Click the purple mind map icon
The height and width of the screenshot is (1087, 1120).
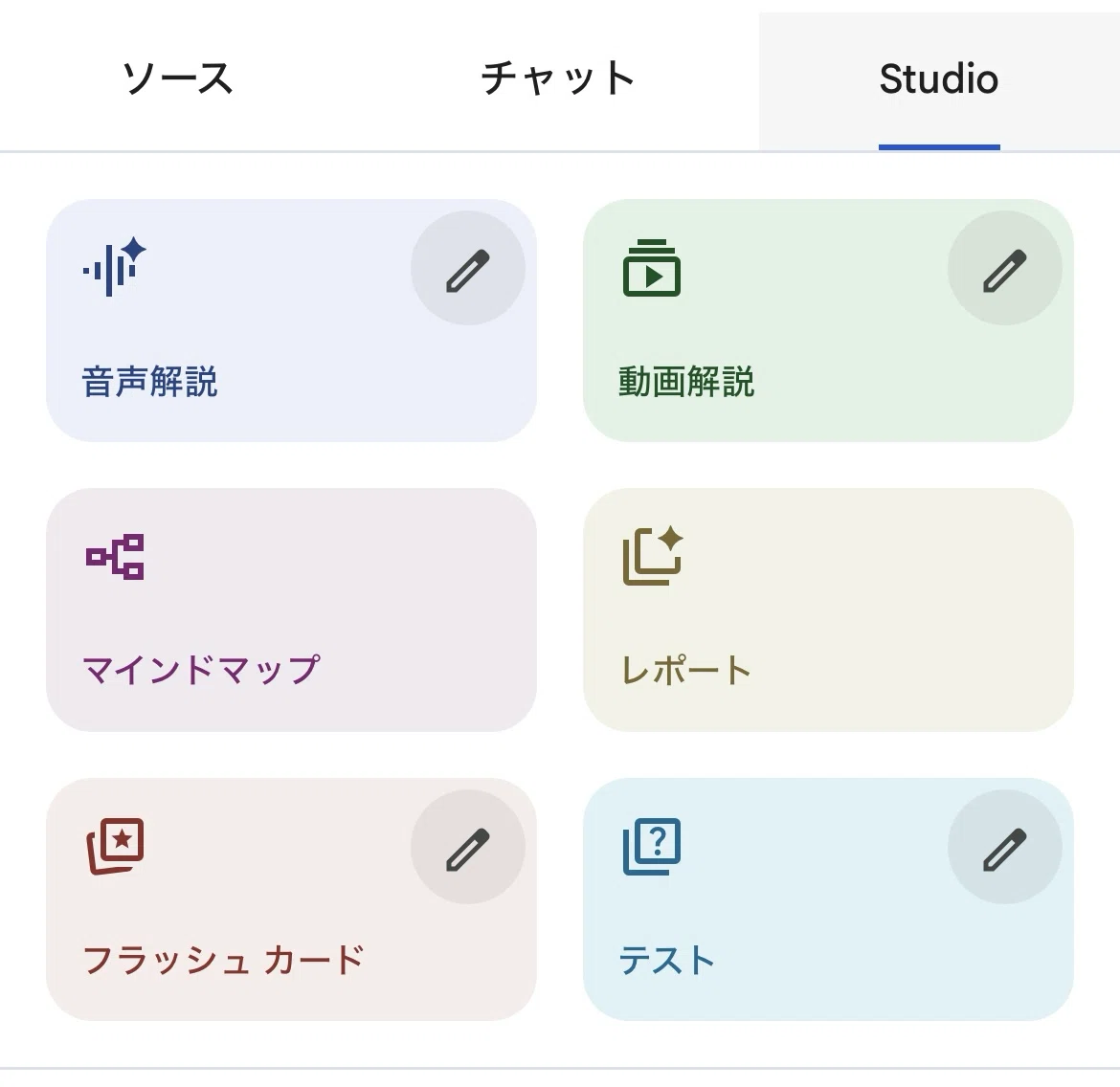tap(115, 556)
